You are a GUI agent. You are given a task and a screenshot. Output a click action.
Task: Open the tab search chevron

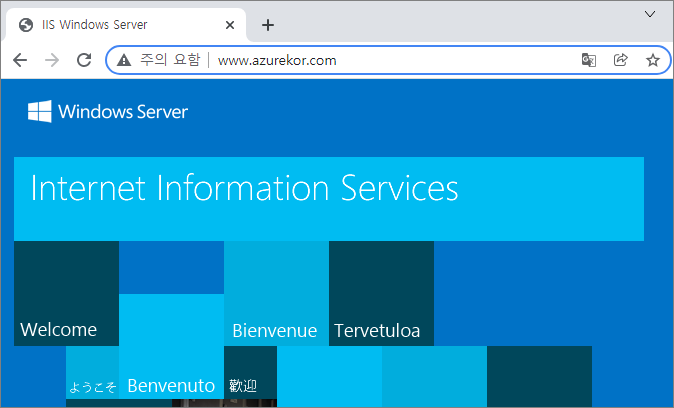tap(649, 14)
